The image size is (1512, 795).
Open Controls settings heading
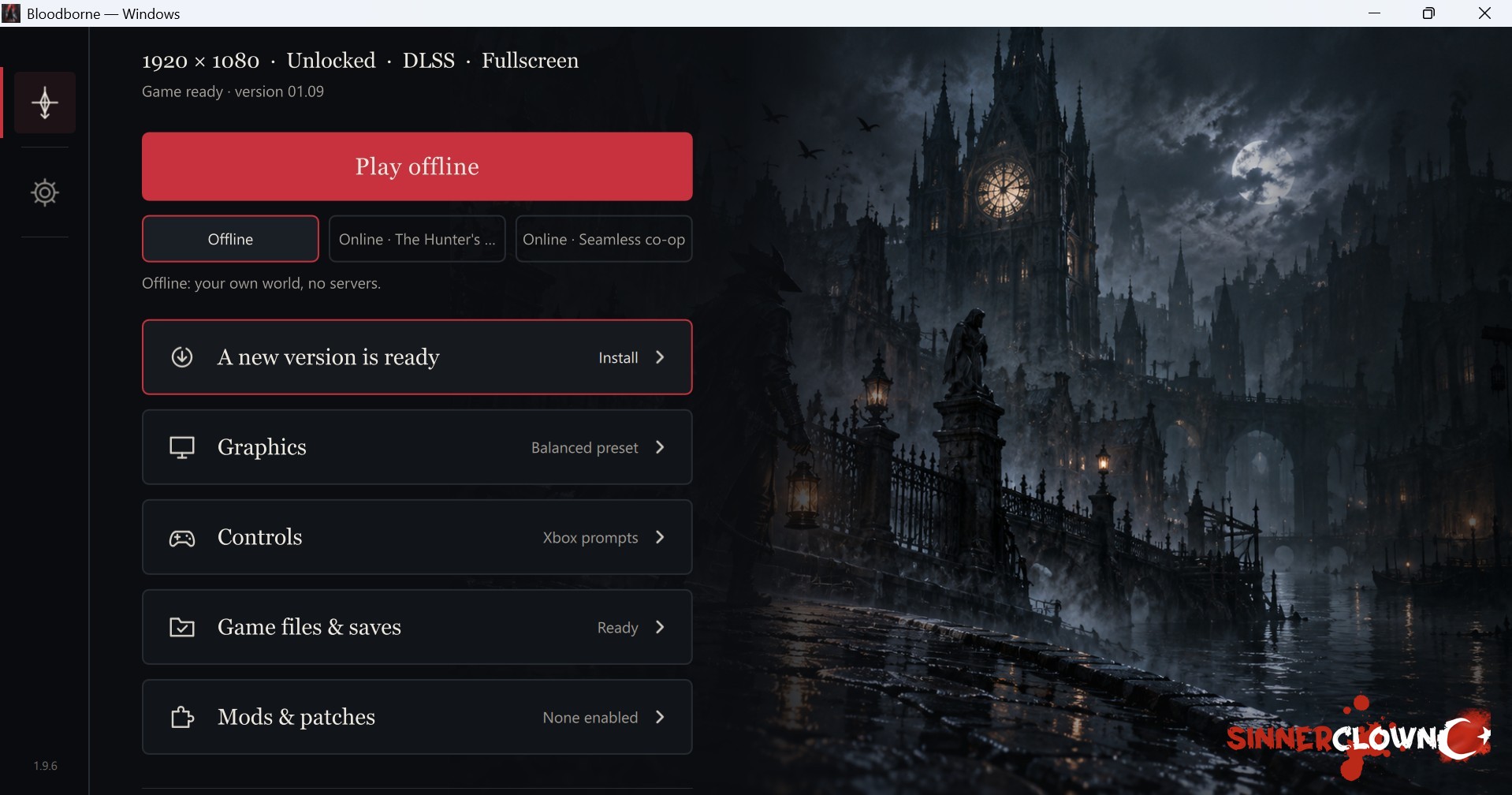[x=260, y=538]
